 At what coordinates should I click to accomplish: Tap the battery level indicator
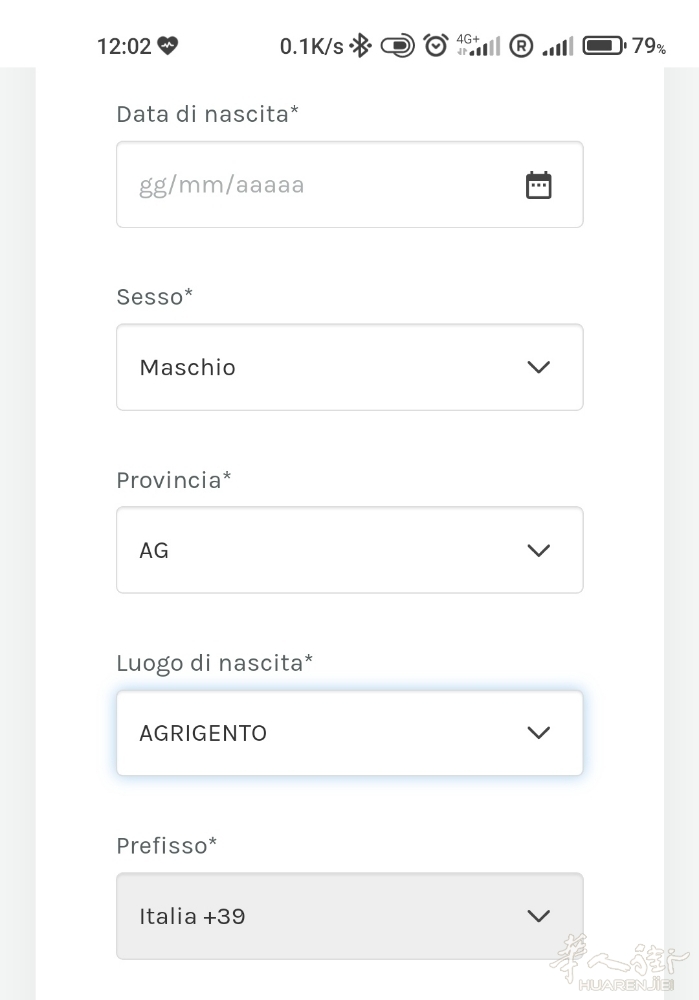tap(605, 46)
